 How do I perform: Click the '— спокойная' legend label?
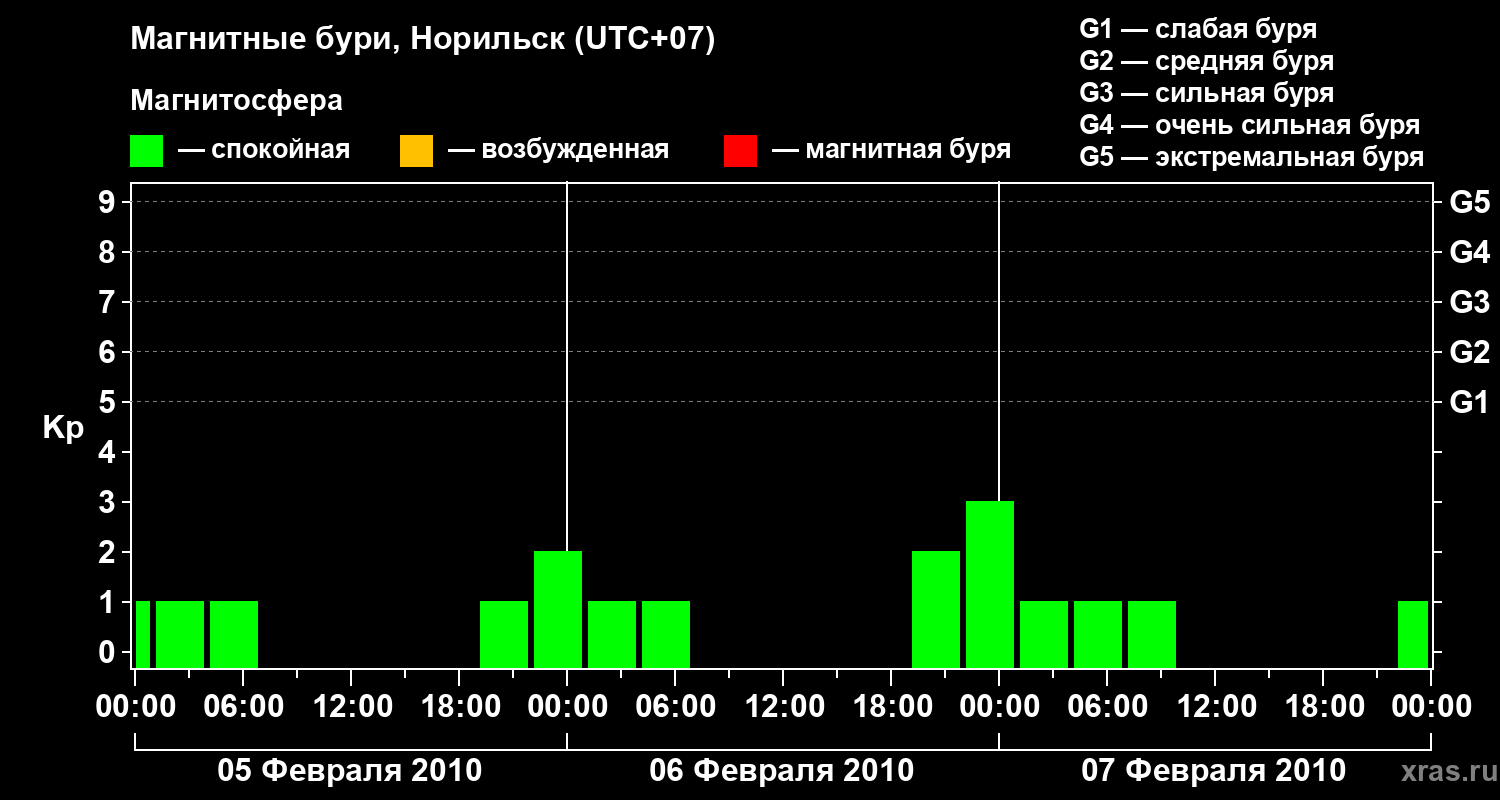pos(264,150)
